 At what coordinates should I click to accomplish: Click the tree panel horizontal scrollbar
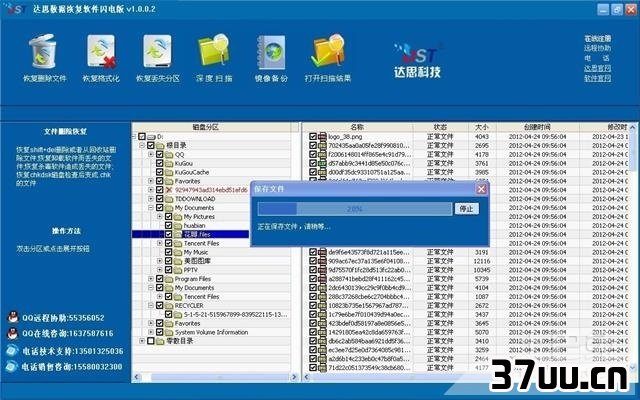(216, 377)
